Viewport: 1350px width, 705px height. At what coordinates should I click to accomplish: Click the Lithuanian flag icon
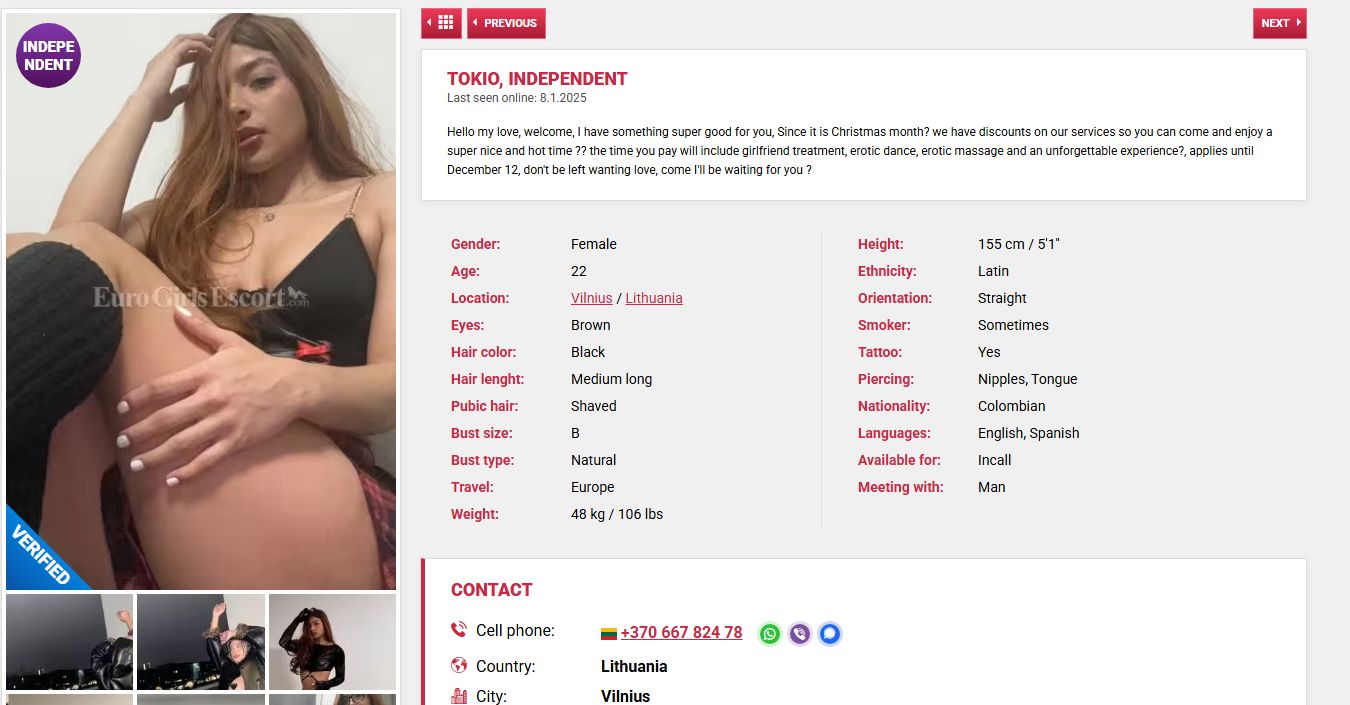(x=608, y=633)
